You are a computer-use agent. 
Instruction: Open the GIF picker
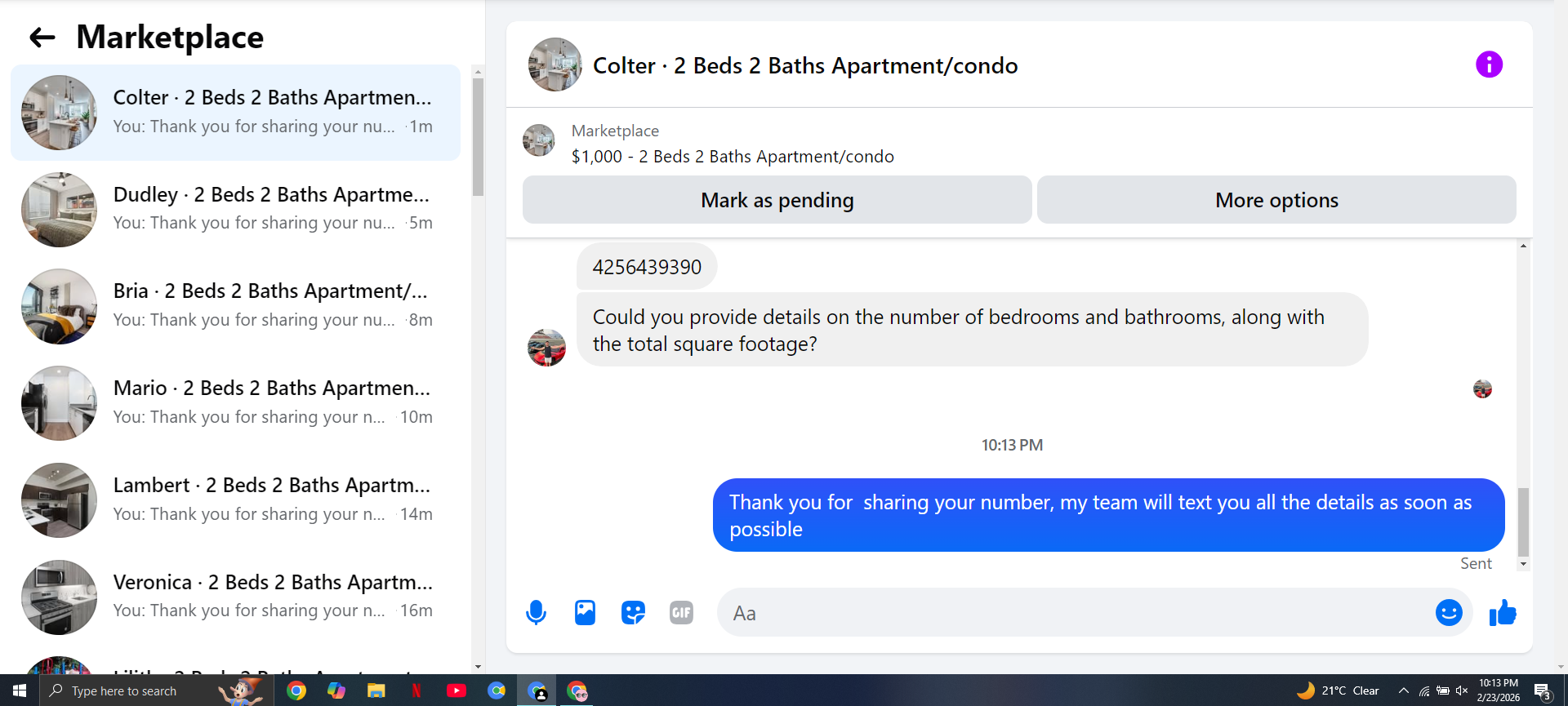pyautogui.click(x=681, y=612)
